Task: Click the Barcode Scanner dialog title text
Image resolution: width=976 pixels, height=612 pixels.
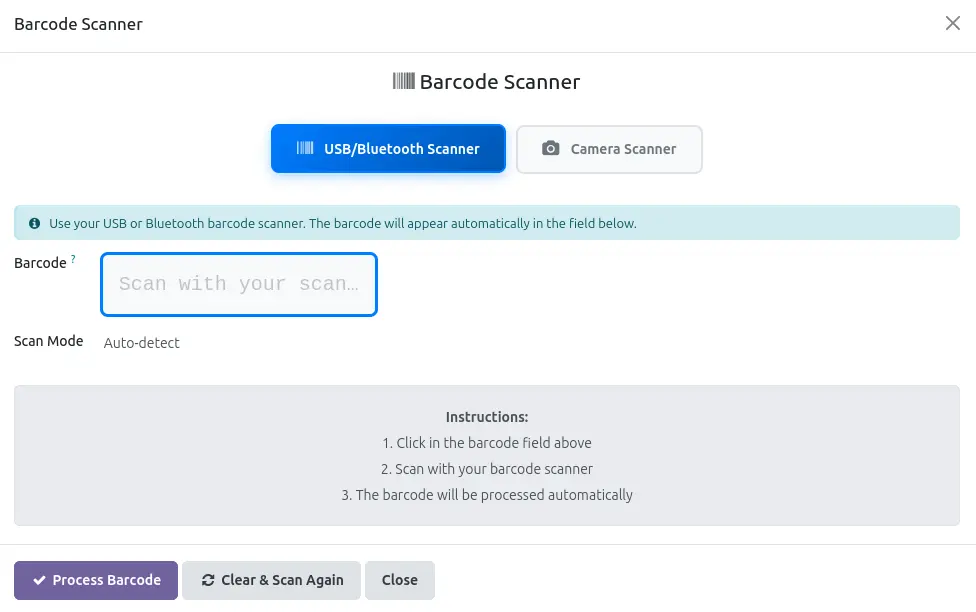Action: (78, 24)
